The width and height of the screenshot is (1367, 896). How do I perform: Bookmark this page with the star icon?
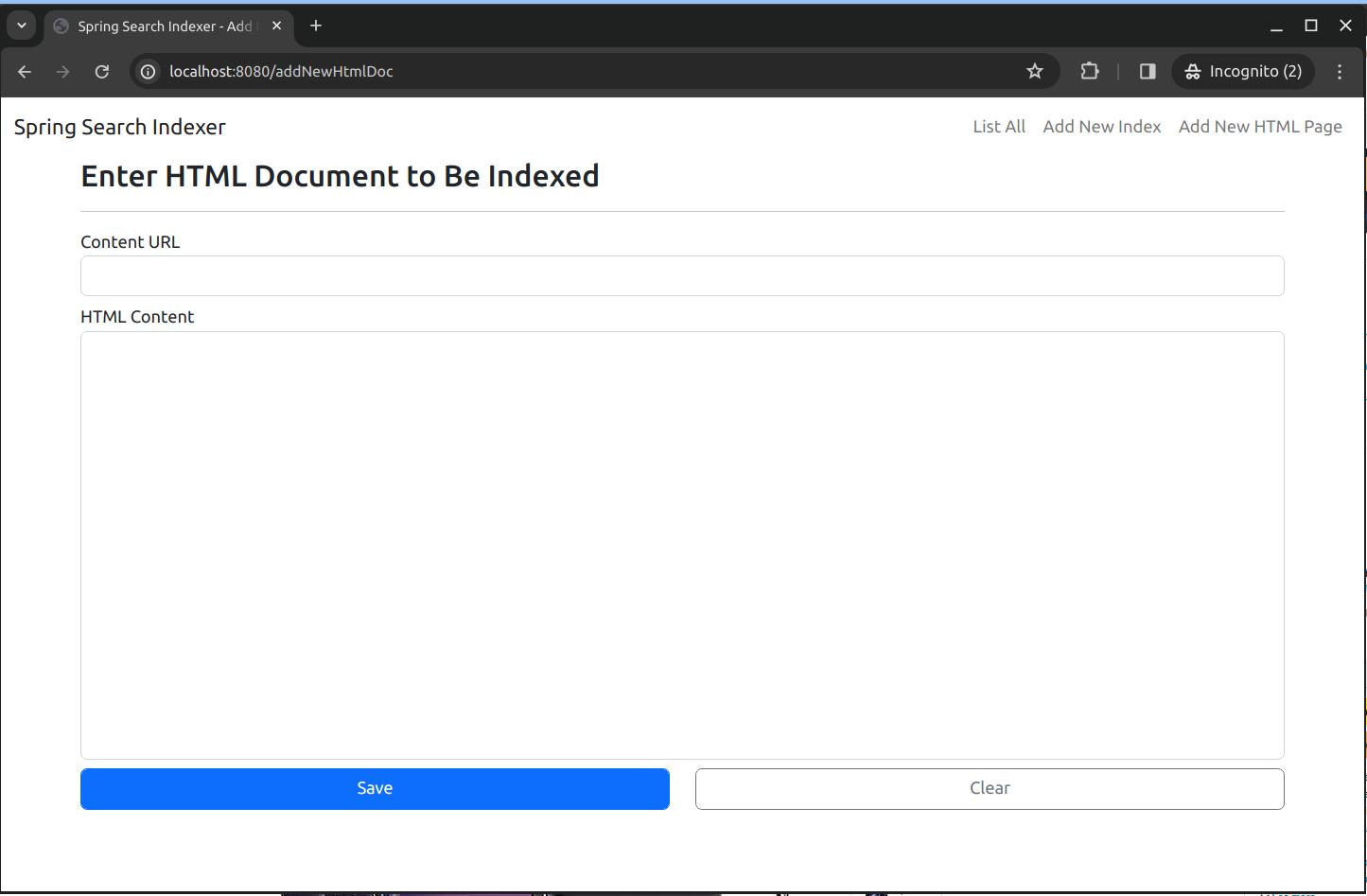click(1035, 72)
